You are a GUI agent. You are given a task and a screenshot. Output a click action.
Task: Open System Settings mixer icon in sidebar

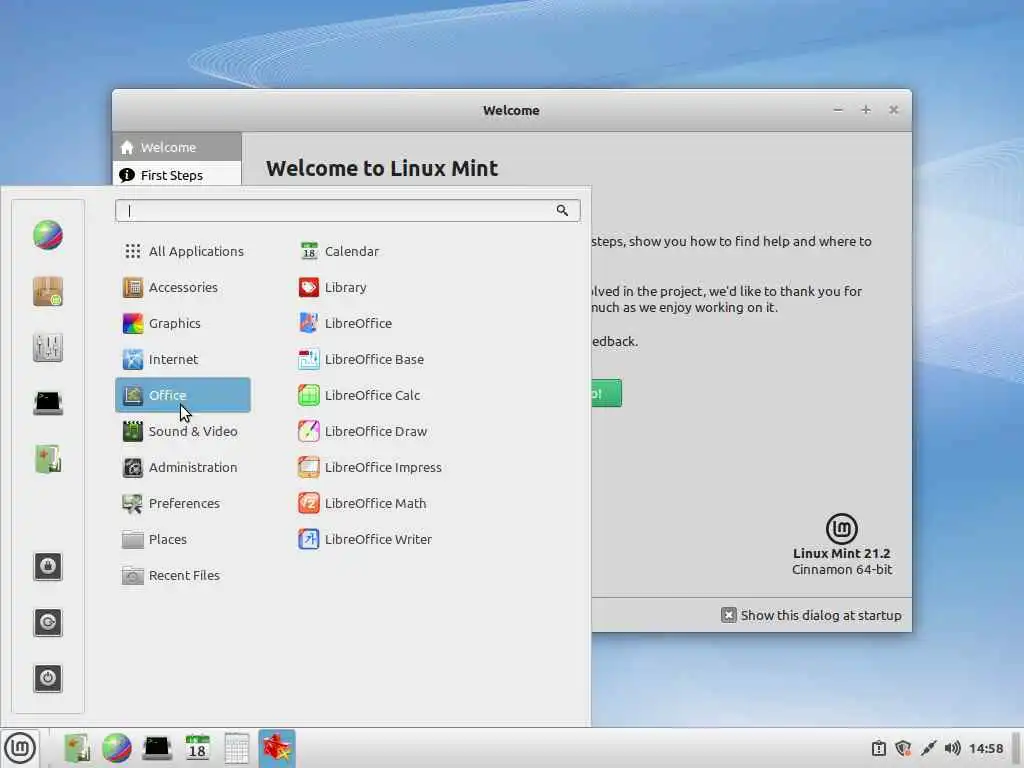pos(48,347)
